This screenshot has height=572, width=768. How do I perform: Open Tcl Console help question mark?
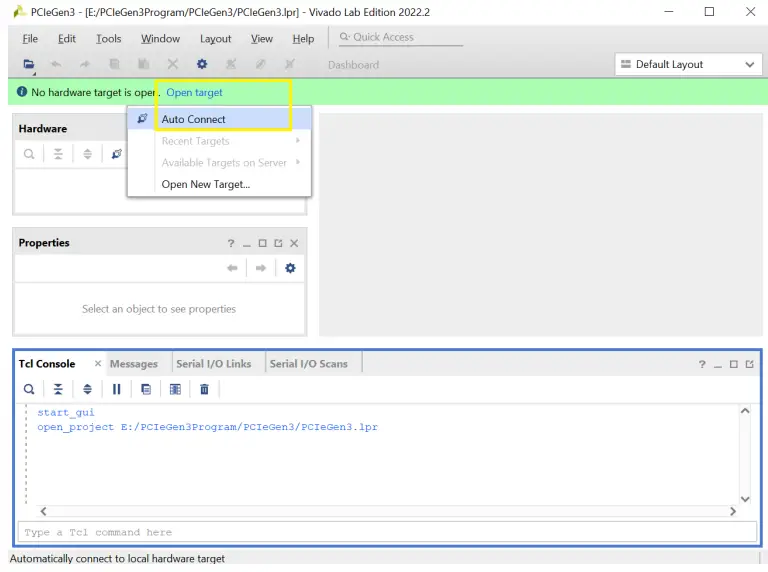pos(702,364)
